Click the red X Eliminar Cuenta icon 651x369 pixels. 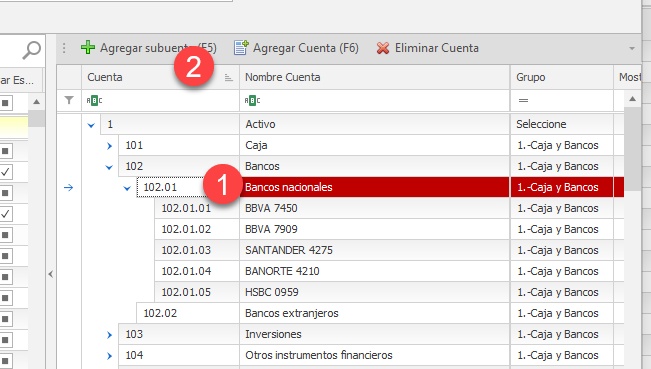383,48
